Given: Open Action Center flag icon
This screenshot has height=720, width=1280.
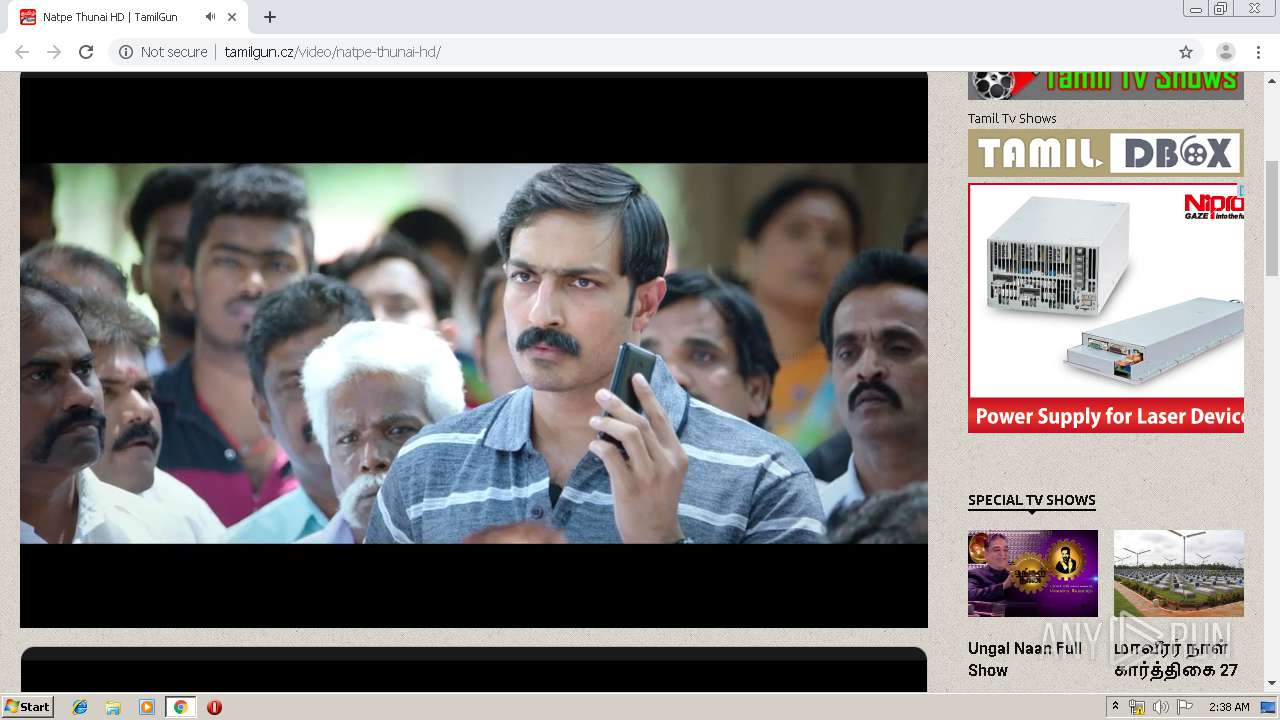Looking at the screenshot, I should point(1184,707).
